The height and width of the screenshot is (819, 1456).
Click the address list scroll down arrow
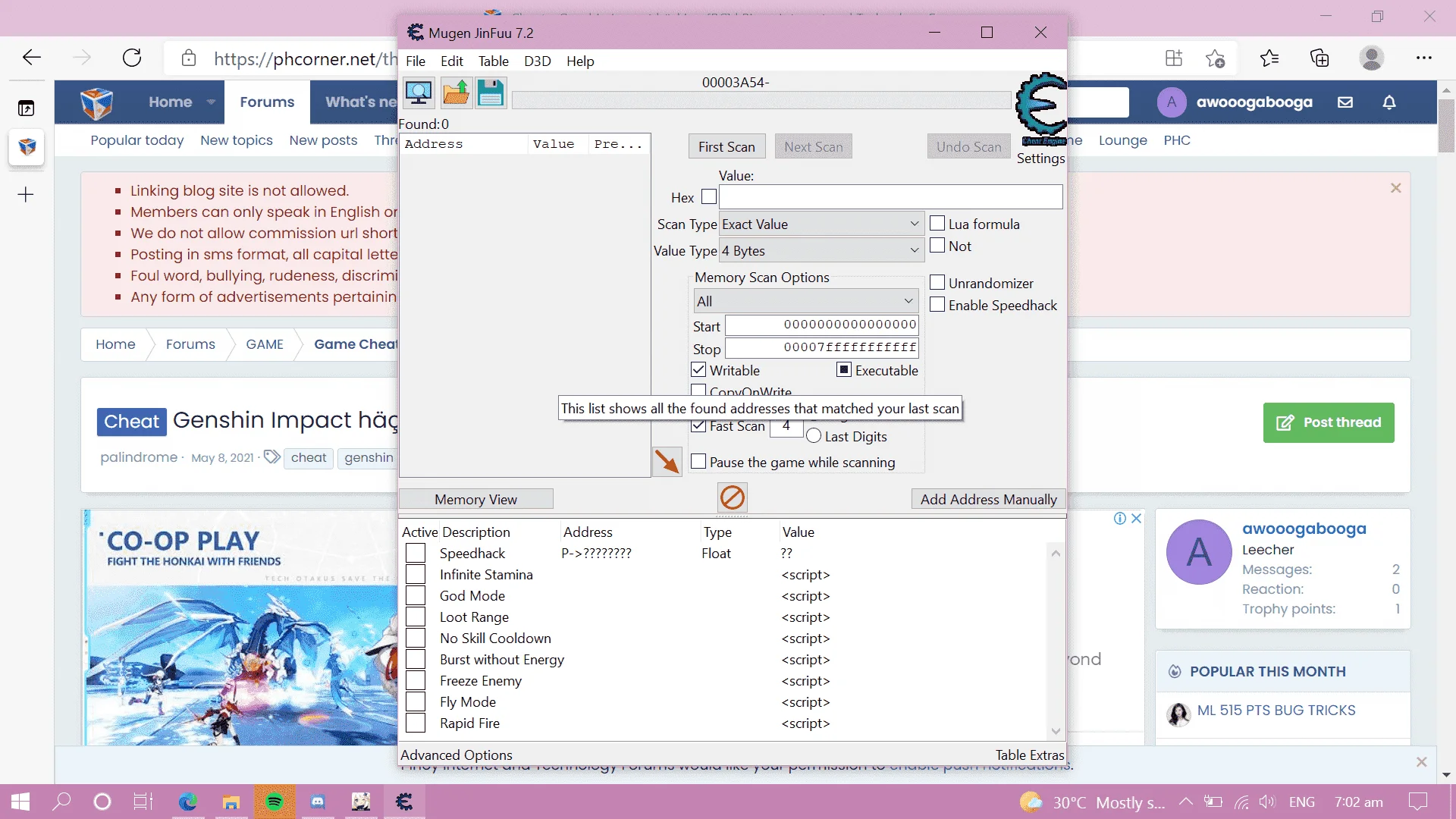coord(1056,731)
